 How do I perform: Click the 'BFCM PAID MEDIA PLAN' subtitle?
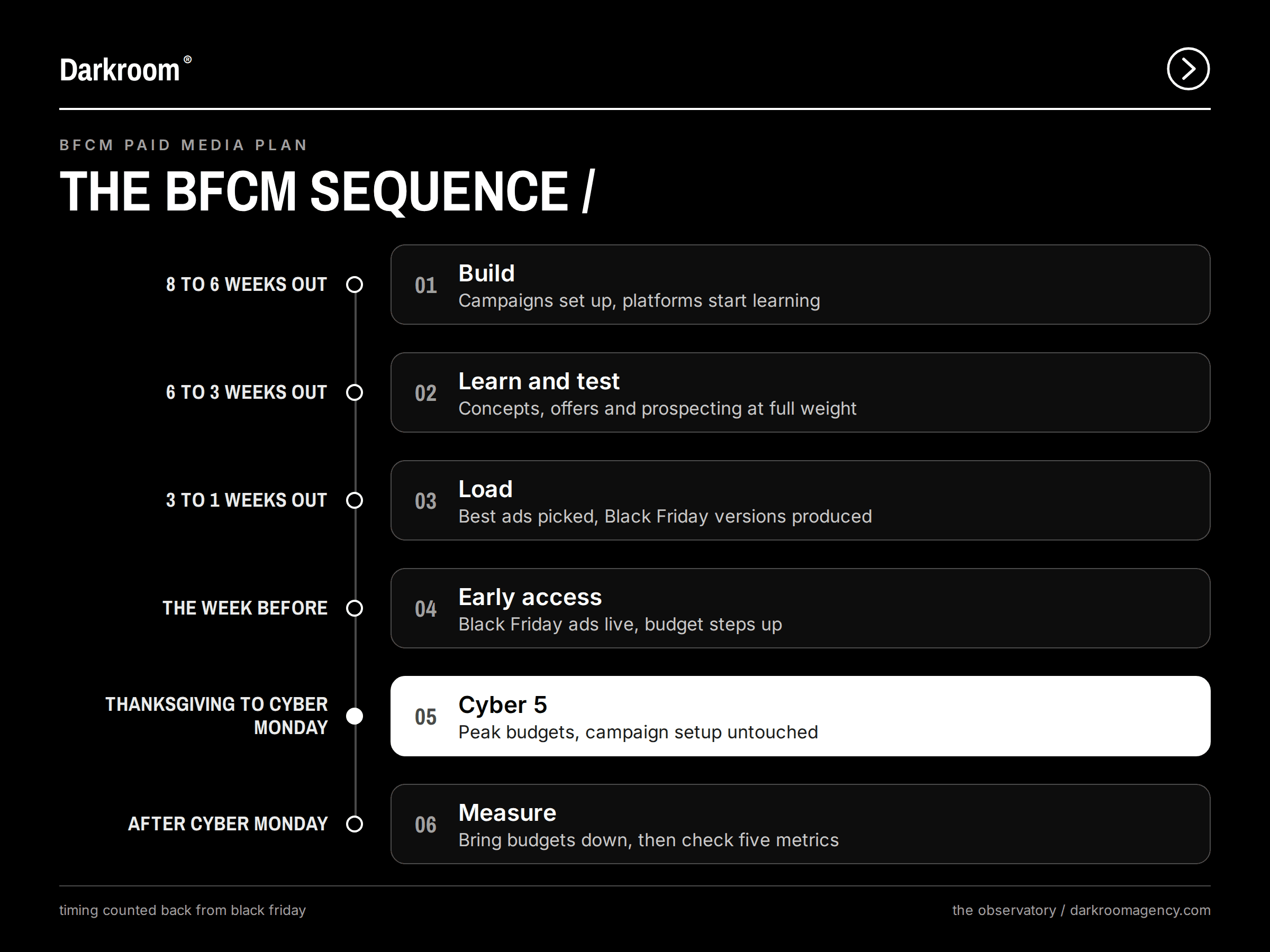pos(183,145)
